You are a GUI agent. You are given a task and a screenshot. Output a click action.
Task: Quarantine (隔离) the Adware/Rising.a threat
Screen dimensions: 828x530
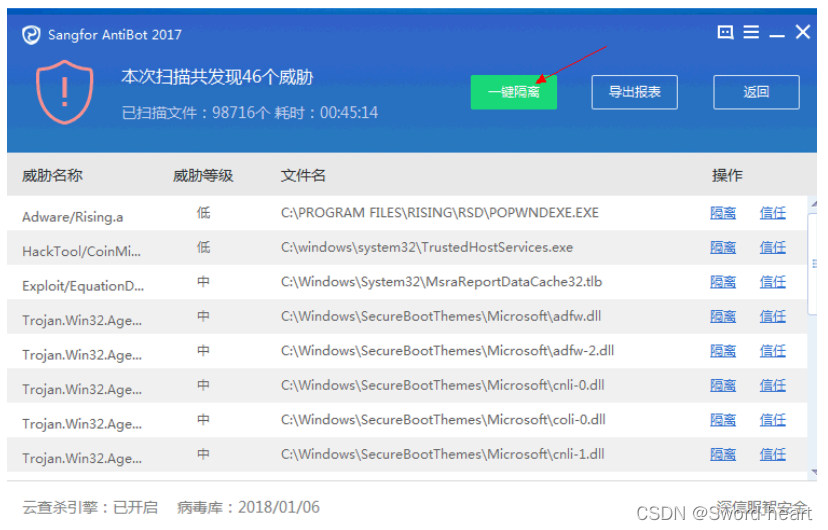[x=723, y=213]
